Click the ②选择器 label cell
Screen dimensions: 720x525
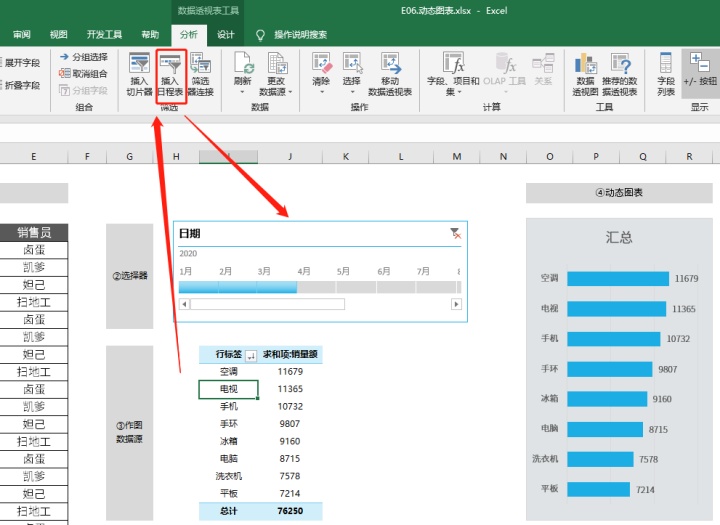click(130, 276)
